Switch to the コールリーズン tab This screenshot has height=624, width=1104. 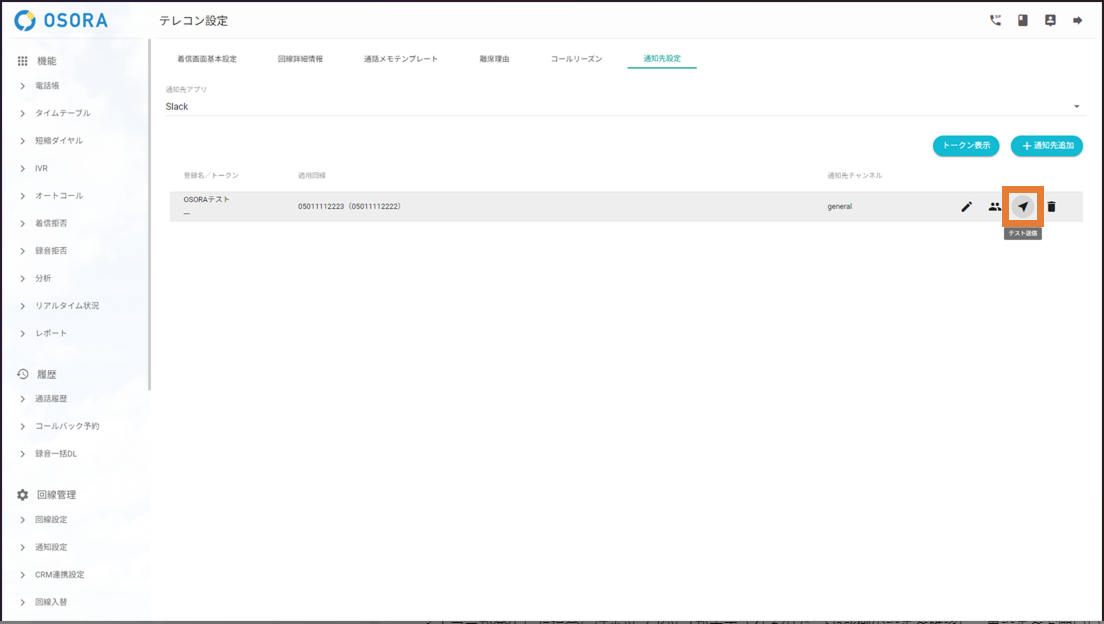(576, 59)
